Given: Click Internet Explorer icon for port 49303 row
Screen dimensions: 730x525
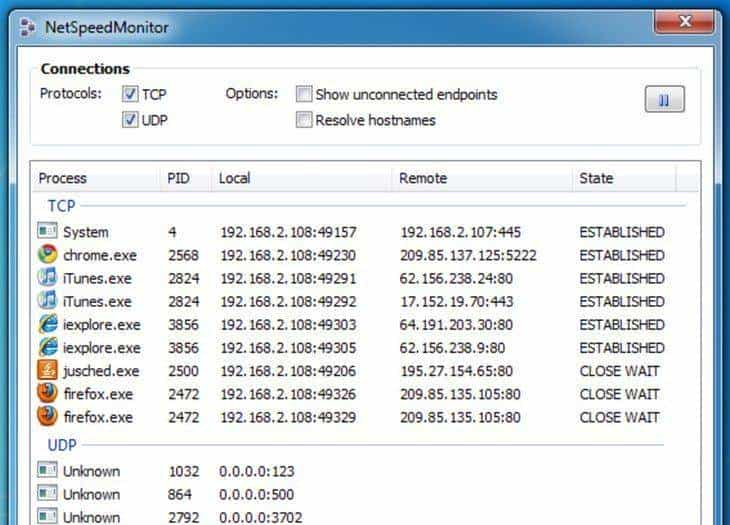Looking at the screenshot, I should (x=47, y=324).
